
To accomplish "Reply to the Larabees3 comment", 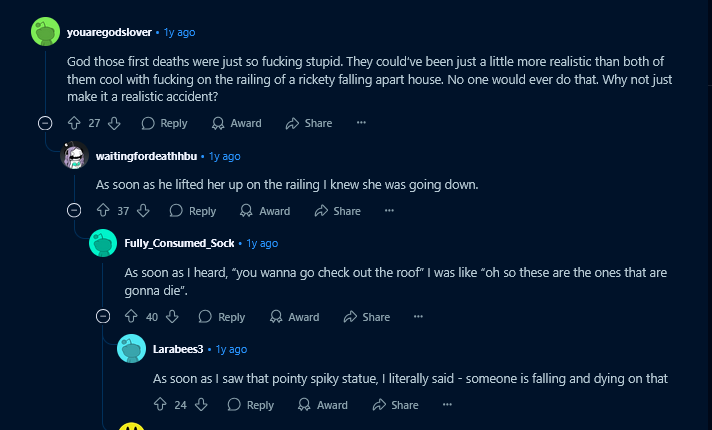I will tap(251, 405).
